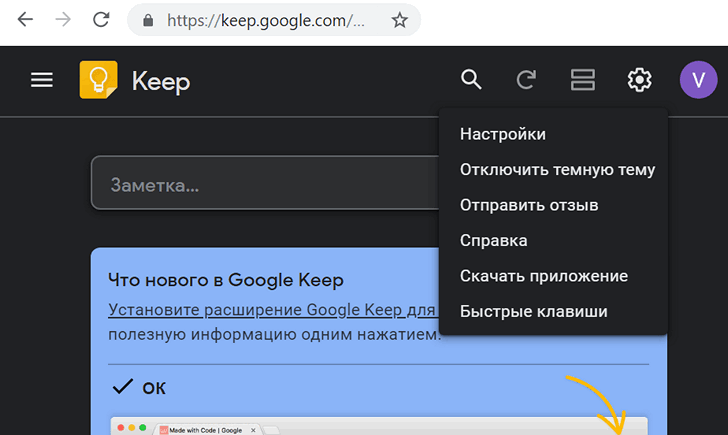728x435 pixels.
Task: View site info via padlock icon
Action: pos(148,20)
